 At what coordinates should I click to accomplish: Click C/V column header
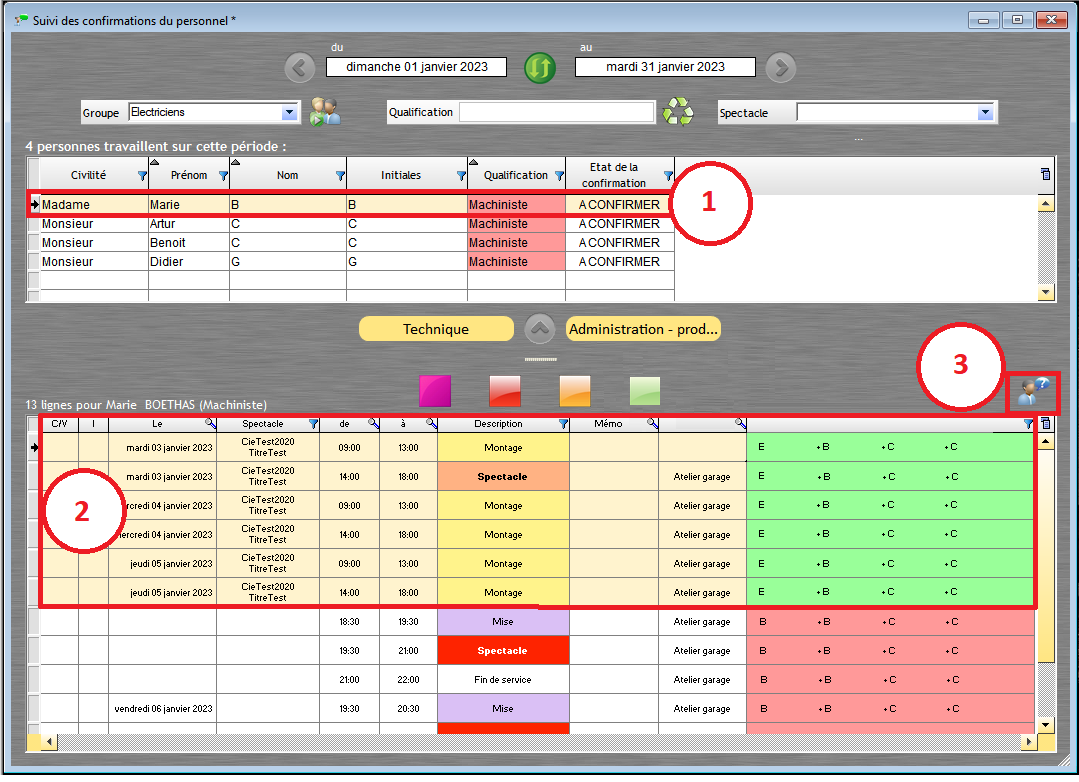click(x=59, y=424)
